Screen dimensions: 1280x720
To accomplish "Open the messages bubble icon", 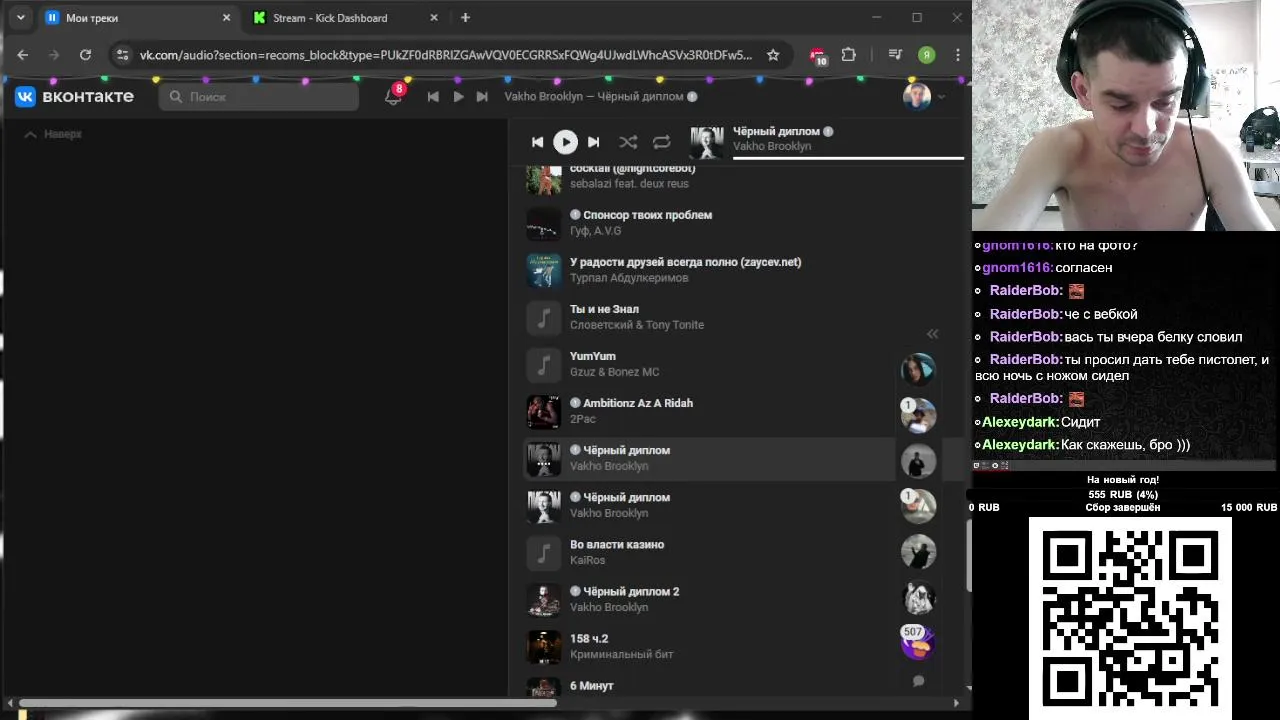I will pos(918,681).
